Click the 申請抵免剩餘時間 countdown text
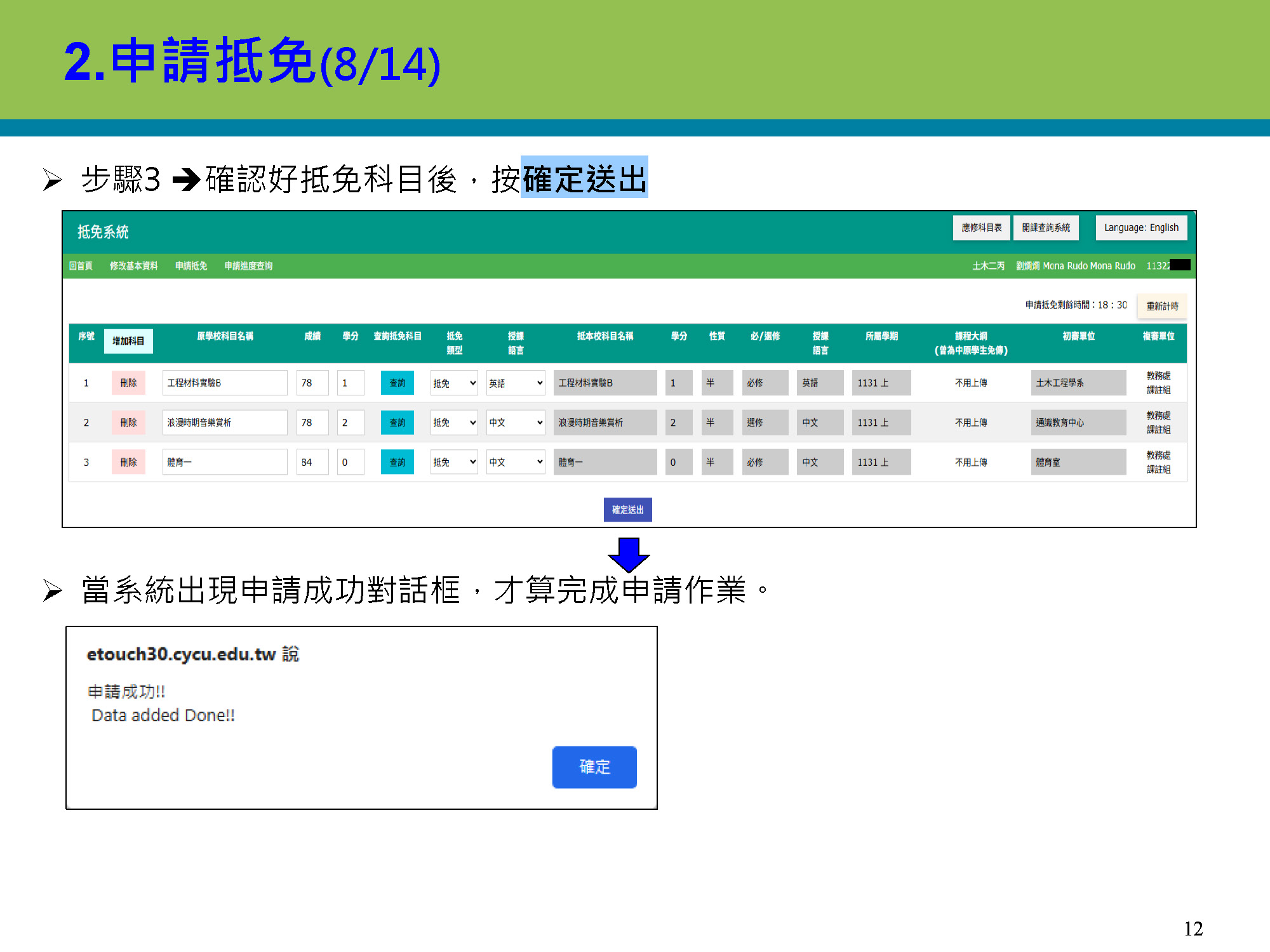This screenshot has width=1270, height=952. click(x=1076, y=305)
